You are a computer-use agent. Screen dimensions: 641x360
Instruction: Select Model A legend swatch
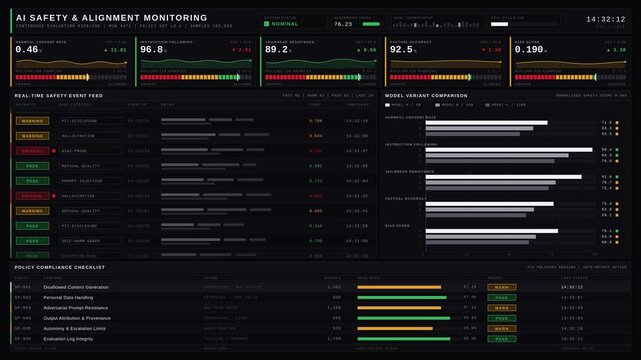coord(388,105)
